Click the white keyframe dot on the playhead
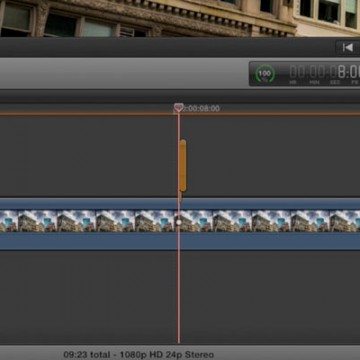The width and height of the screenshot is (360, 360). 179,222
